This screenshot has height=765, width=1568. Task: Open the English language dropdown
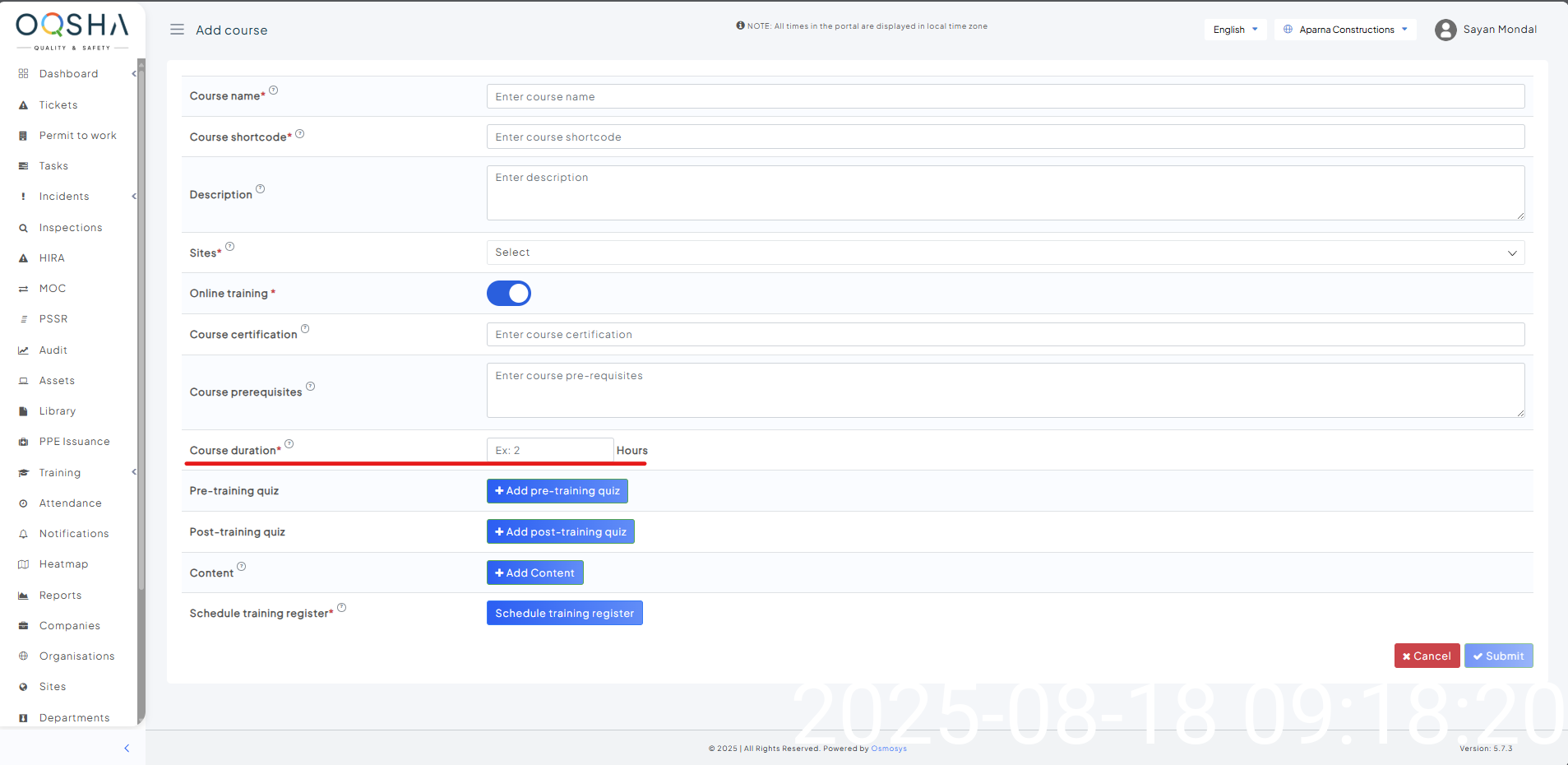click(x=1235, y=30)
